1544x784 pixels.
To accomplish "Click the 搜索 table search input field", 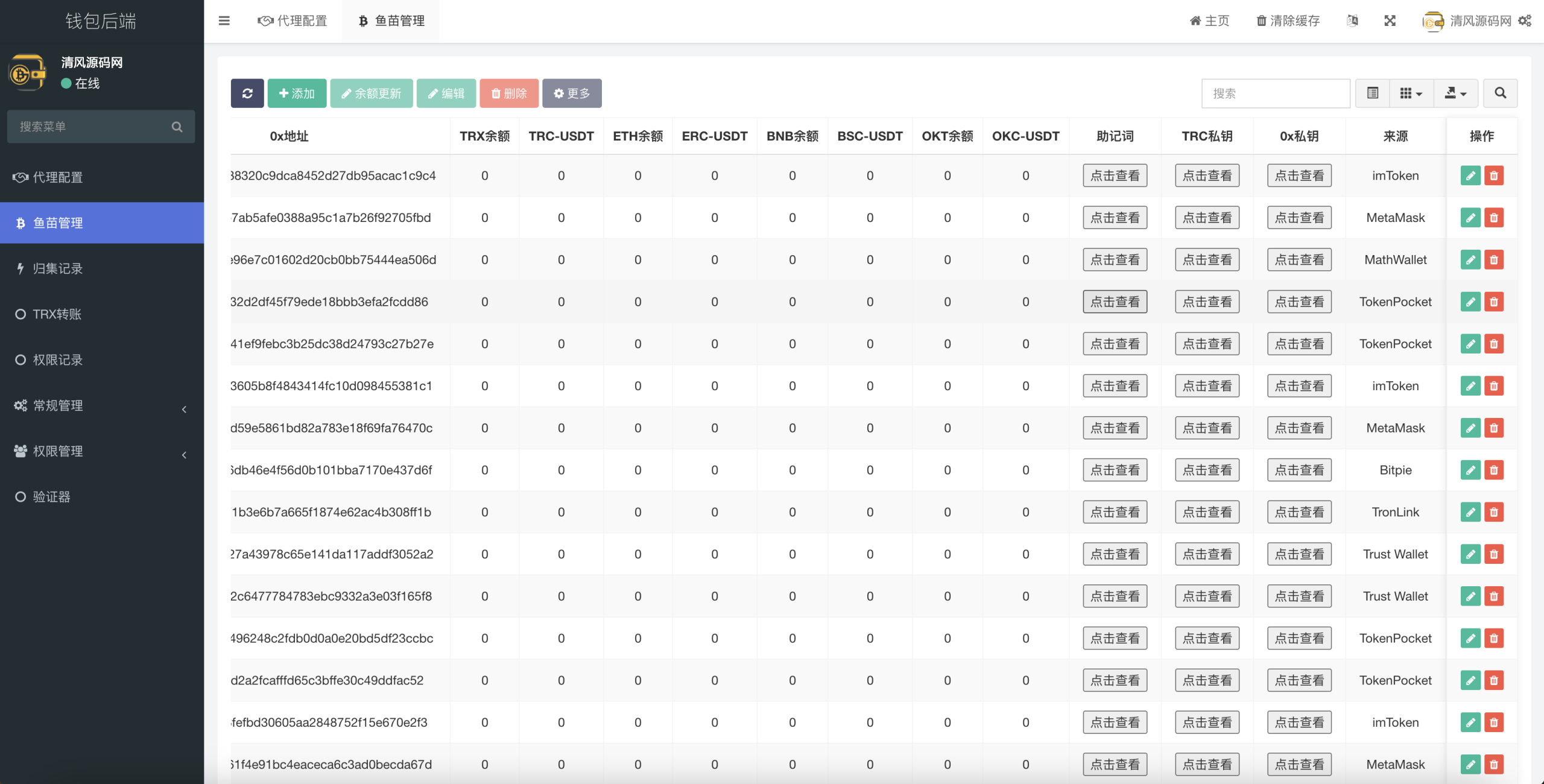I will (x=1275, y=93).
